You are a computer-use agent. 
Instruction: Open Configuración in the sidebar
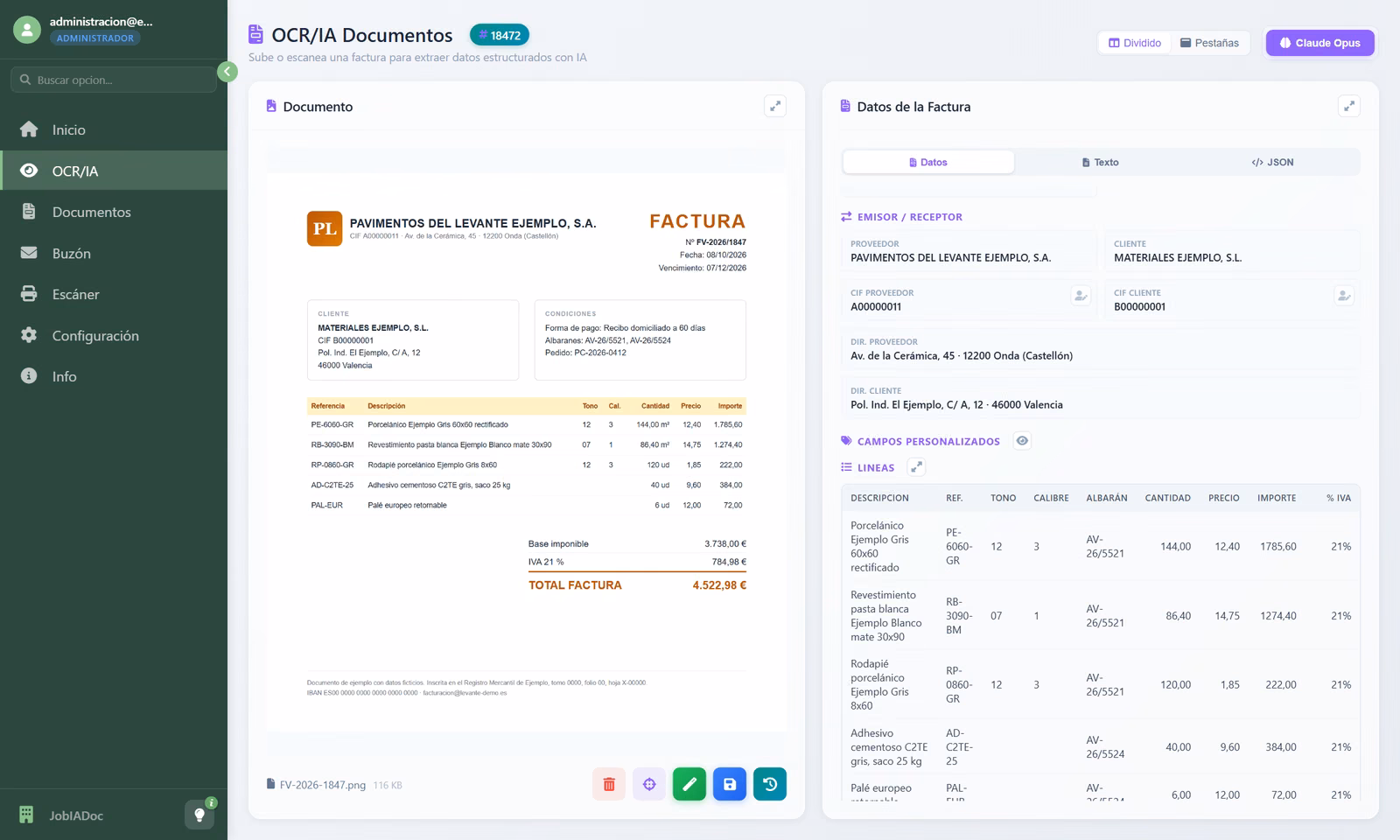click(x=114, y=335)
